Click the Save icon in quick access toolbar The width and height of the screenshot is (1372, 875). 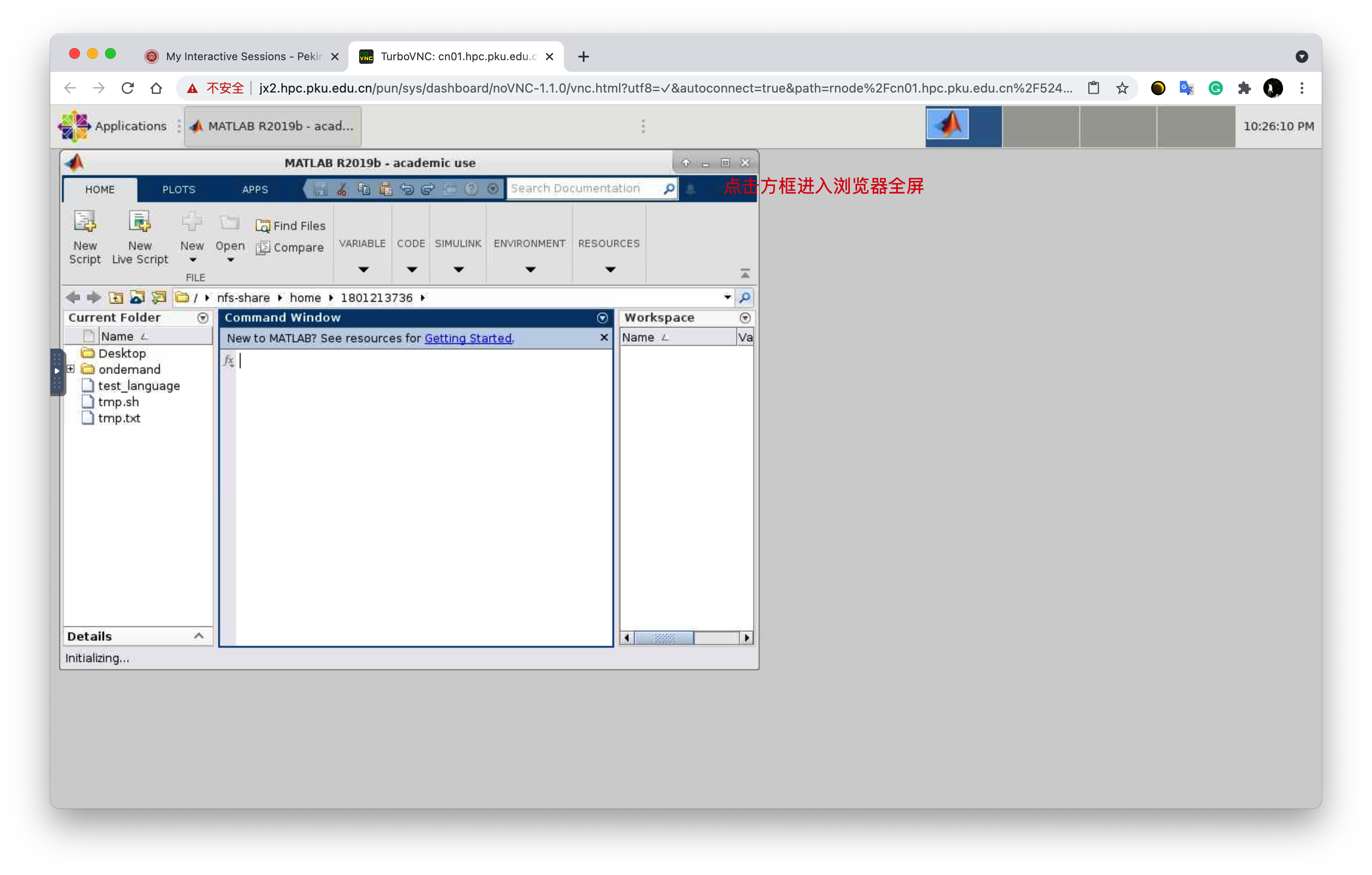[321, 189]
